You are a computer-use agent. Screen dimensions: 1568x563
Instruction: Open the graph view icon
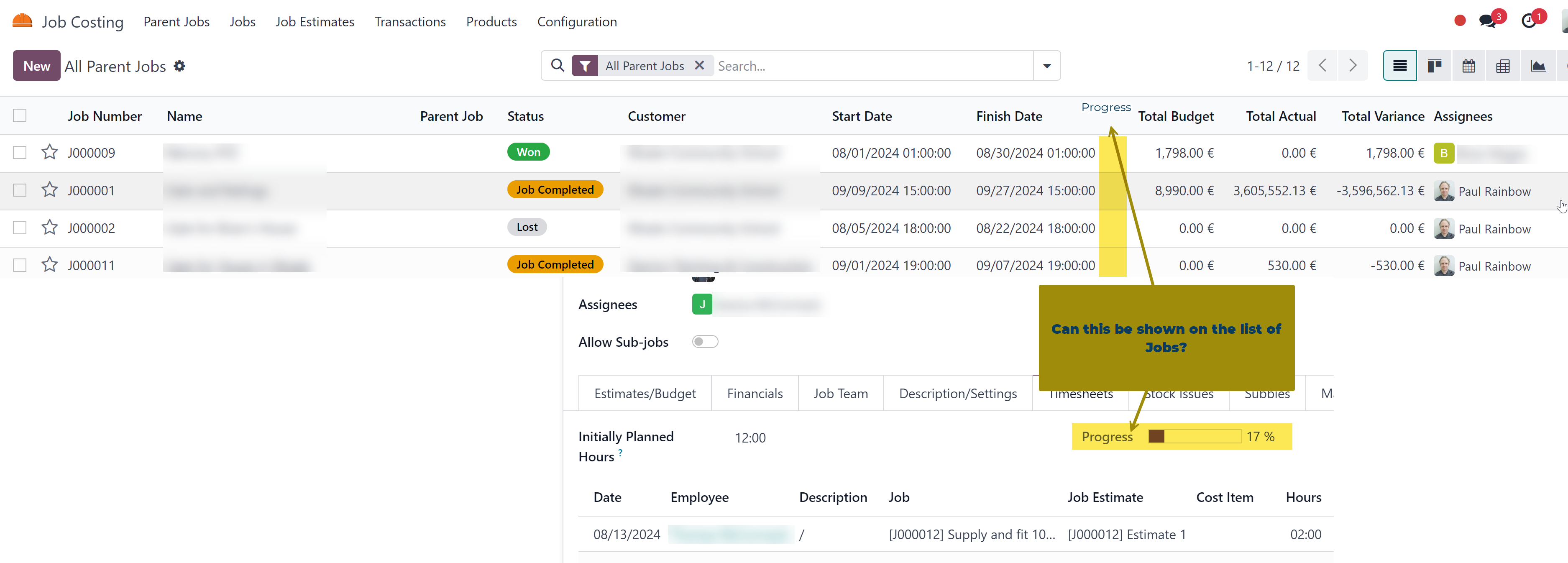point(1537,66)
